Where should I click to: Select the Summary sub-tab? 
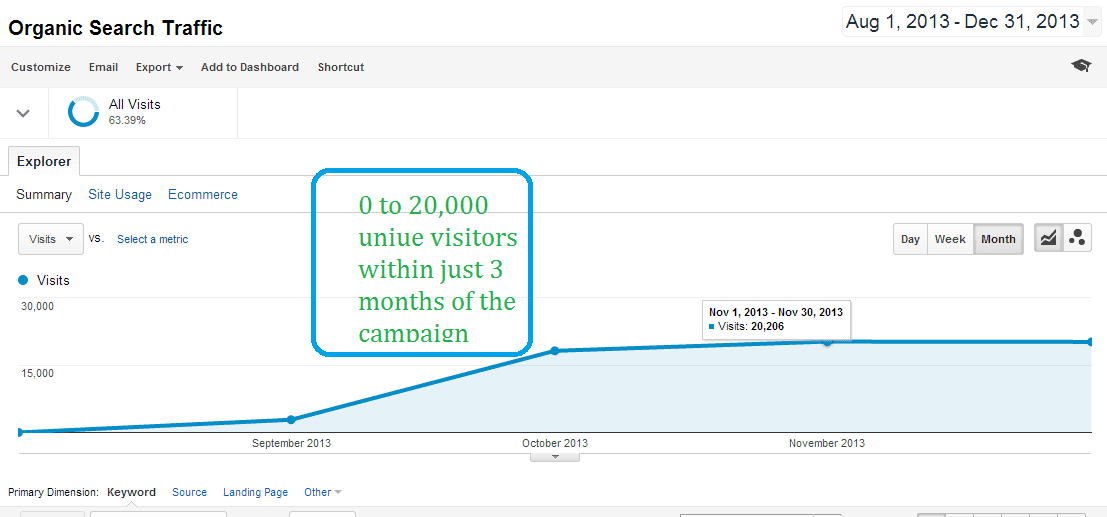pos(44,194)
